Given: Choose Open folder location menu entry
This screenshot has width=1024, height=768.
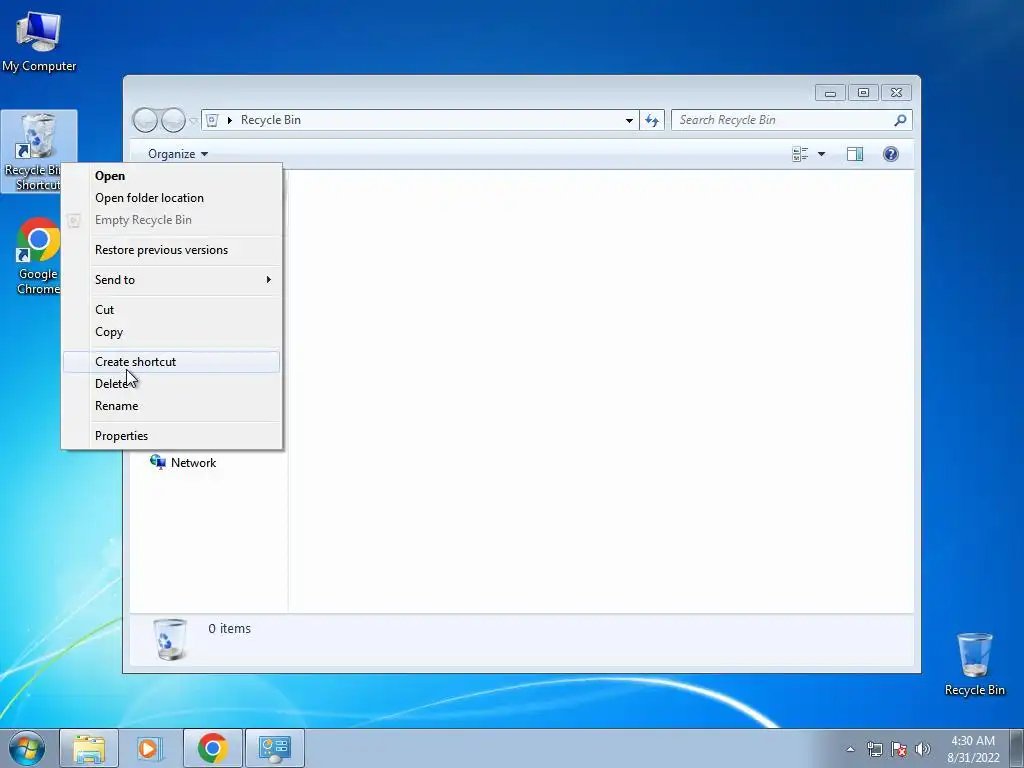Looking at the screenshot, I should click(172, 198).
